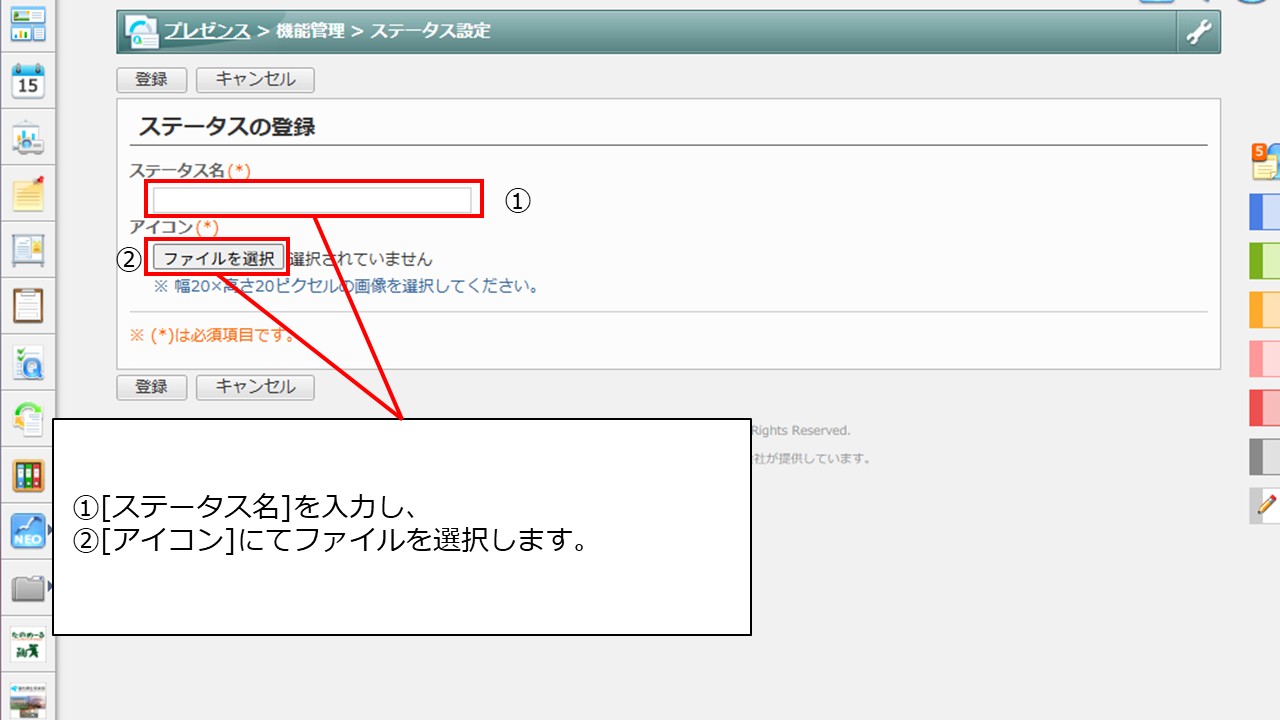Screen dimensions: 1280x720
Task: Open the document search checklist sidebar icon
Action: pyautogui.click(x=28, y=362)
